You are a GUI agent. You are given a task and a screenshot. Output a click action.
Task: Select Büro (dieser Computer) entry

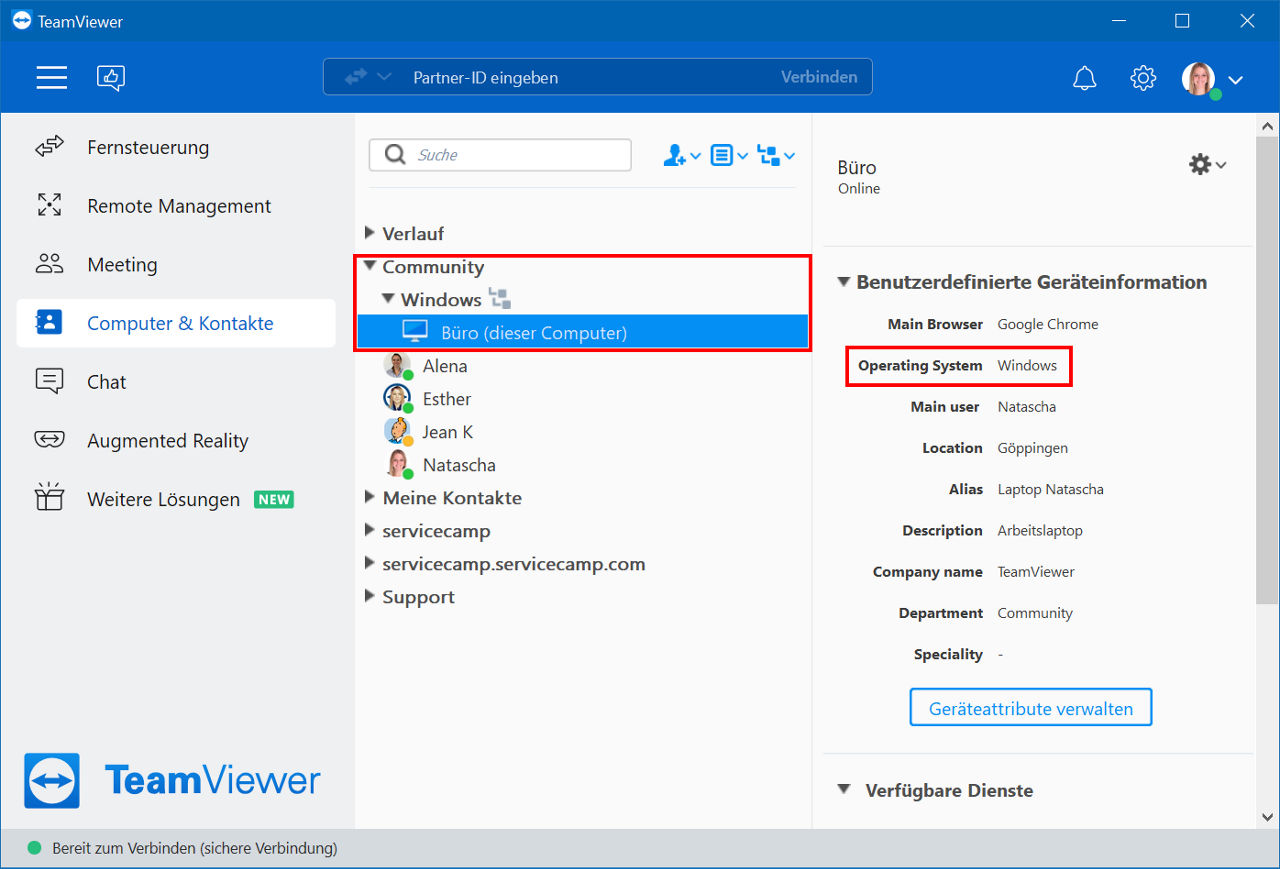583,332
